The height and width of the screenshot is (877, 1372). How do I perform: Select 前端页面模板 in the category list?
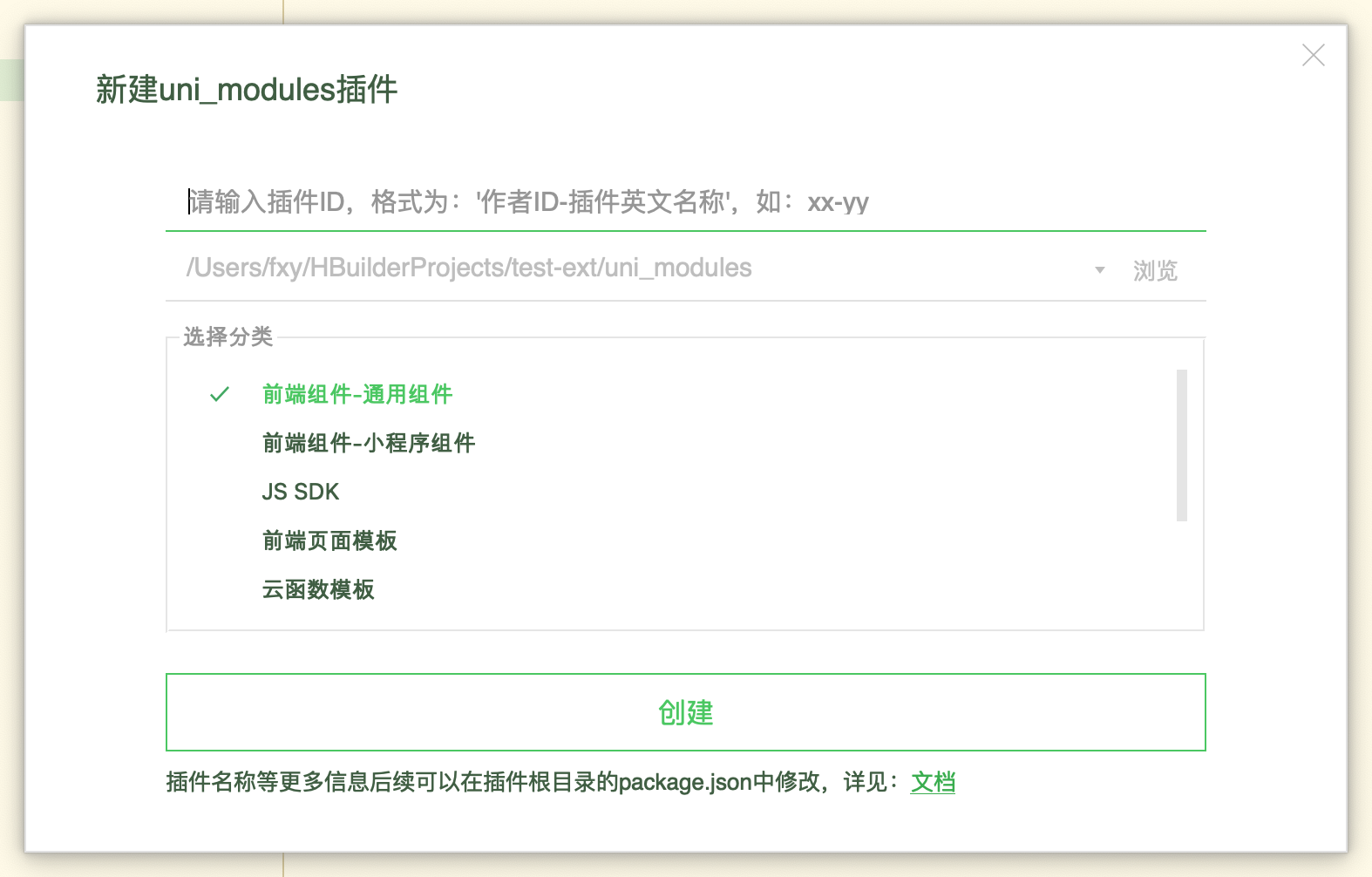(329, 540)
